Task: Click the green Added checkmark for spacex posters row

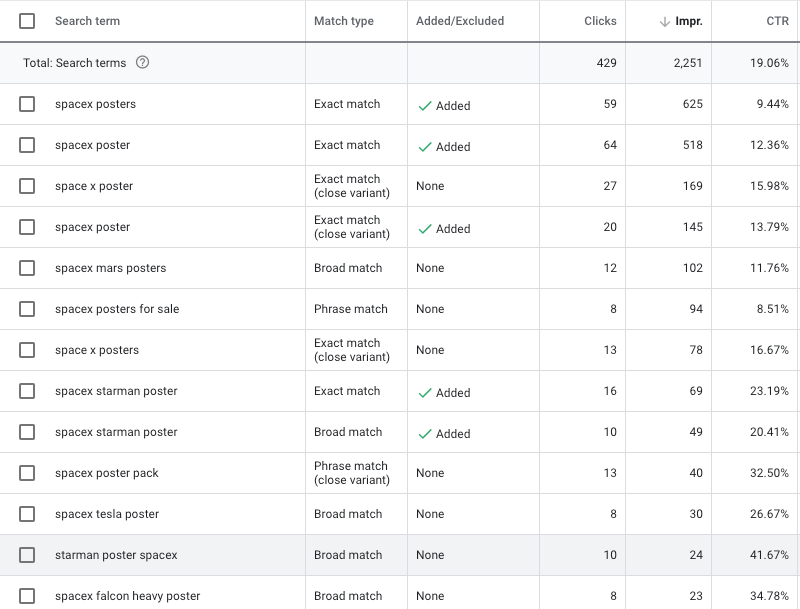Action: (424, 106)
